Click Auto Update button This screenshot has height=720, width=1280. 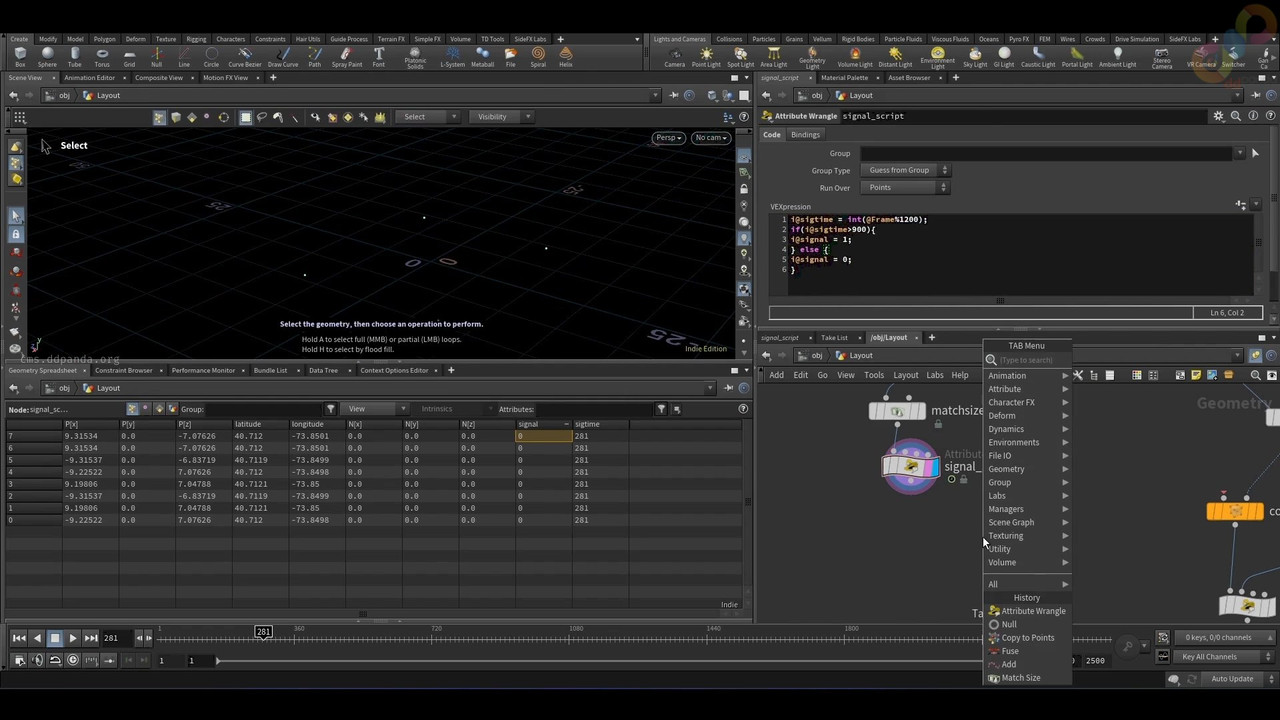click(1232, 679)
